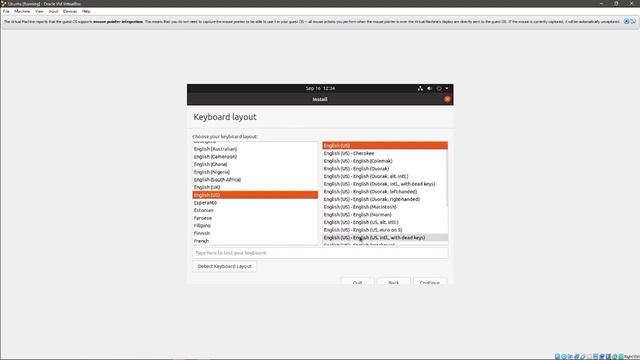Select English (Cameroon) layout

pos(255,157)
